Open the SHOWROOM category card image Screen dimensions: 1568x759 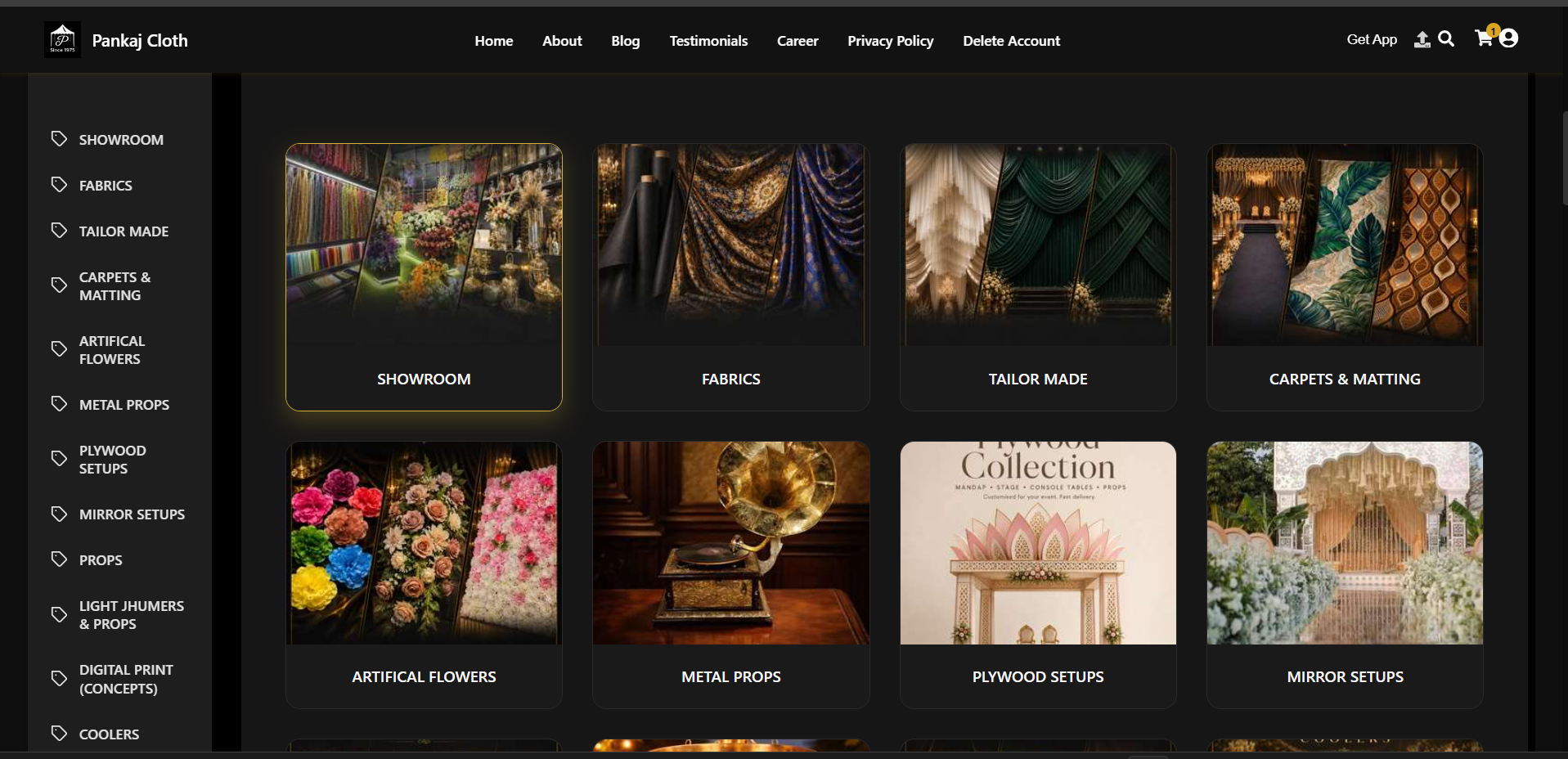(x=424, y=245)
